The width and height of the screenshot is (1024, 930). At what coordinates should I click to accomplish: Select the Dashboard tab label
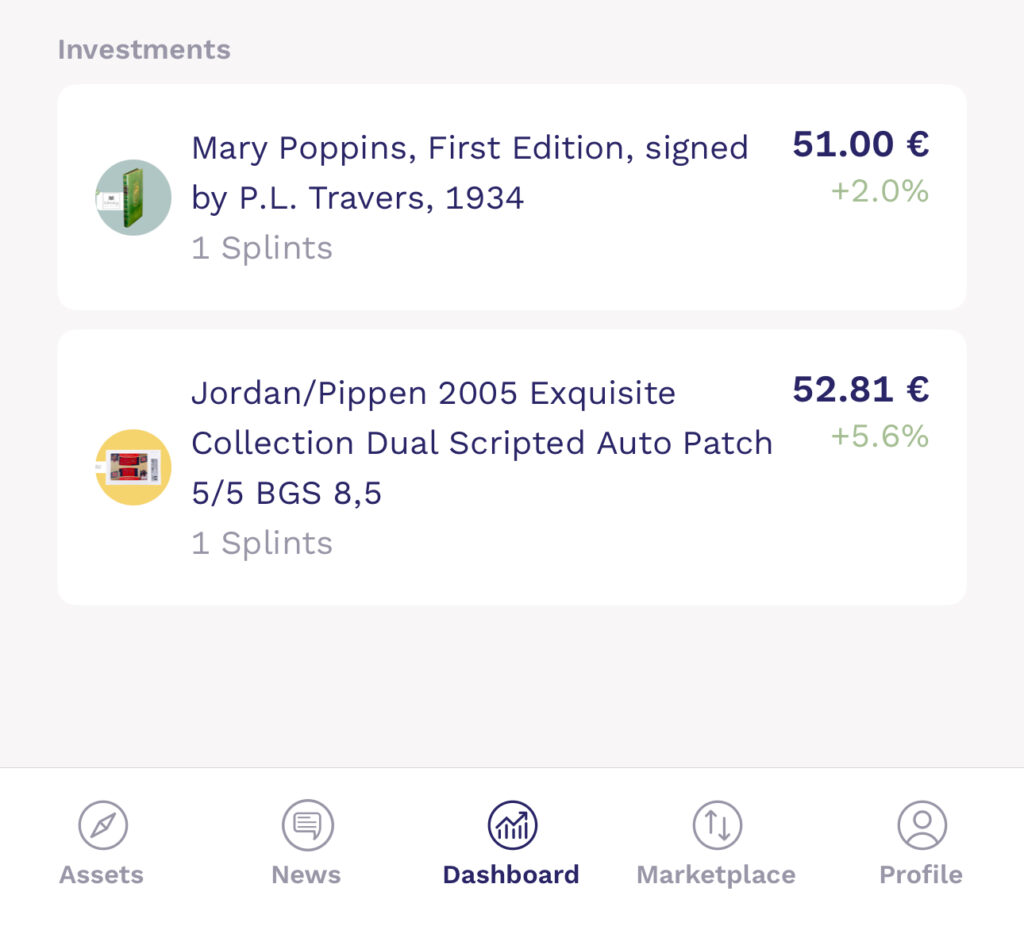(x=511, y=875)
